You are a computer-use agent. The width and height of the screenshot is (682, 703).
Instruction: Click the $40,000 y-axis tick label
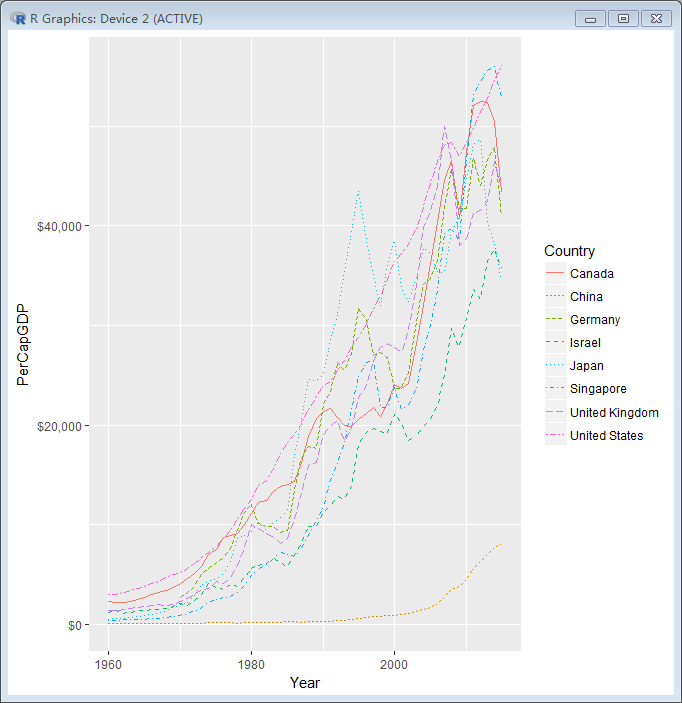coord(60,227)
